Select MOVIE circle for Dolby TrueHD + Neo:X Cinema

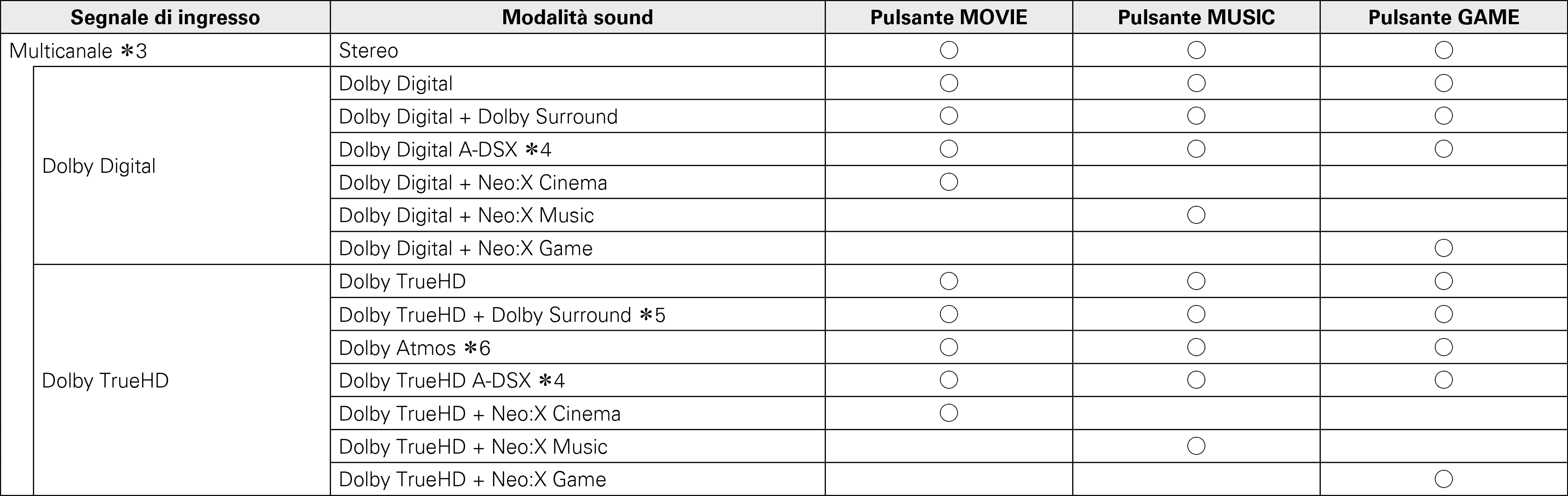(x=948, y=413)
